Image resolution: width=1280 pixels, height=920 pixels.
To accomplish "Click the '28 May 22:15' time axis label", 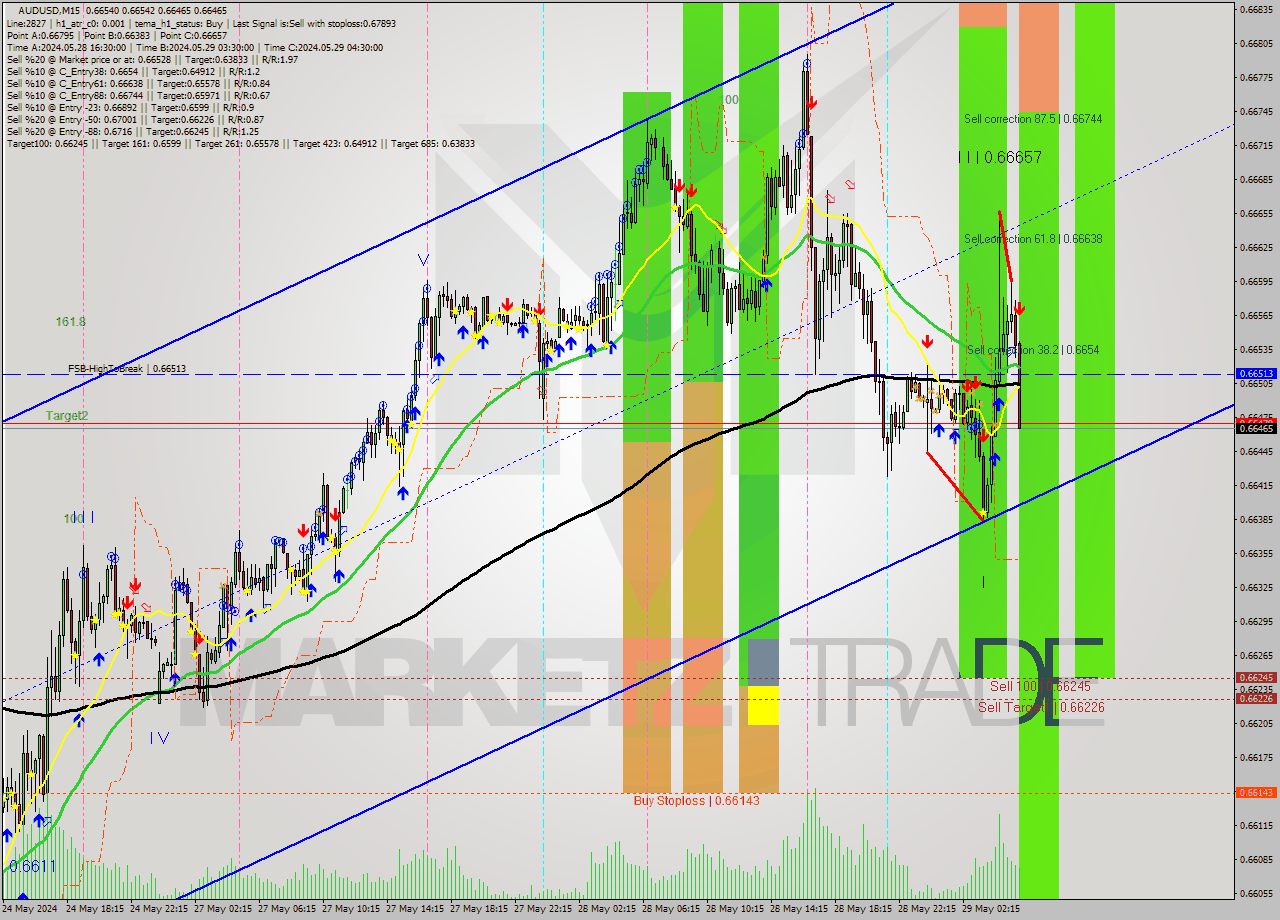I will point(927,910).
